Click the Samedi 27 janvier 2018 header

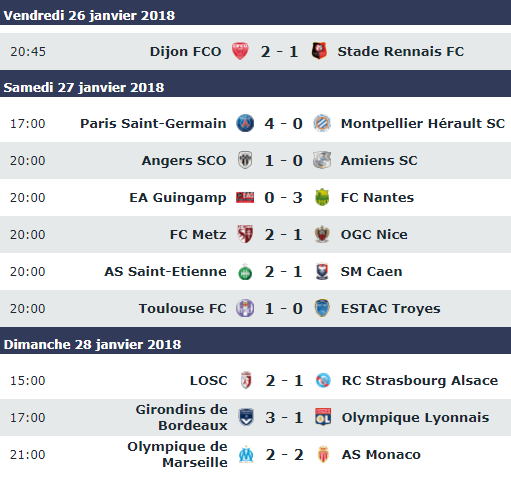pos(84,87)
